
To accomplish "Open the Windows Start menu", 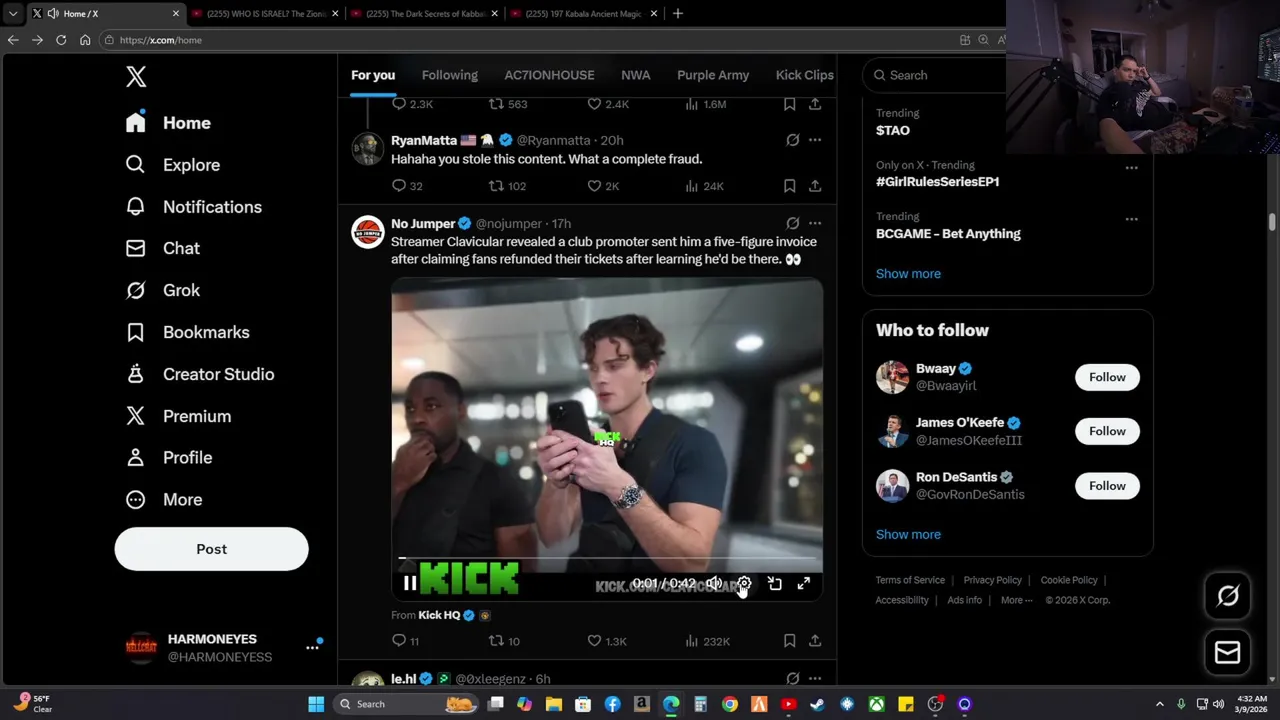I will click(x=316, y=704).
